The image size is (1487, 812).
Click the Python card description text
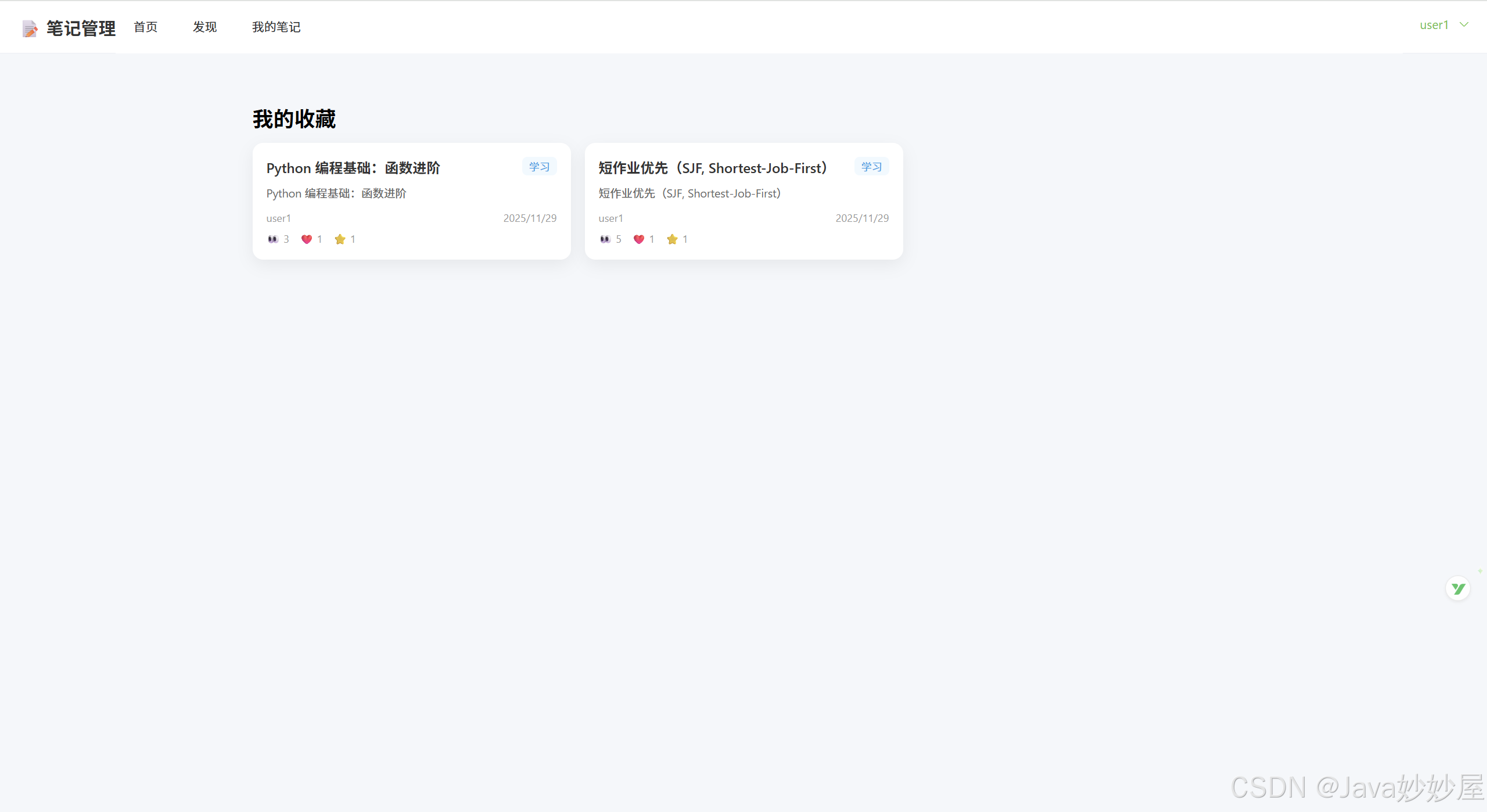(x=336, y=193)
